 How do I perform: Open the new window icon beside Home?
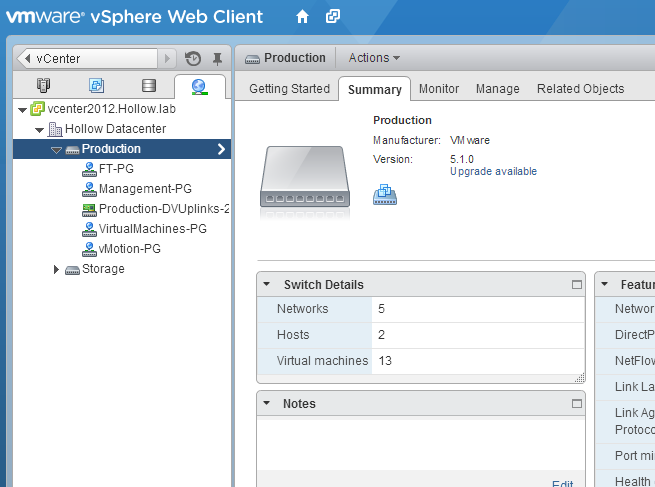click(333, 17)
